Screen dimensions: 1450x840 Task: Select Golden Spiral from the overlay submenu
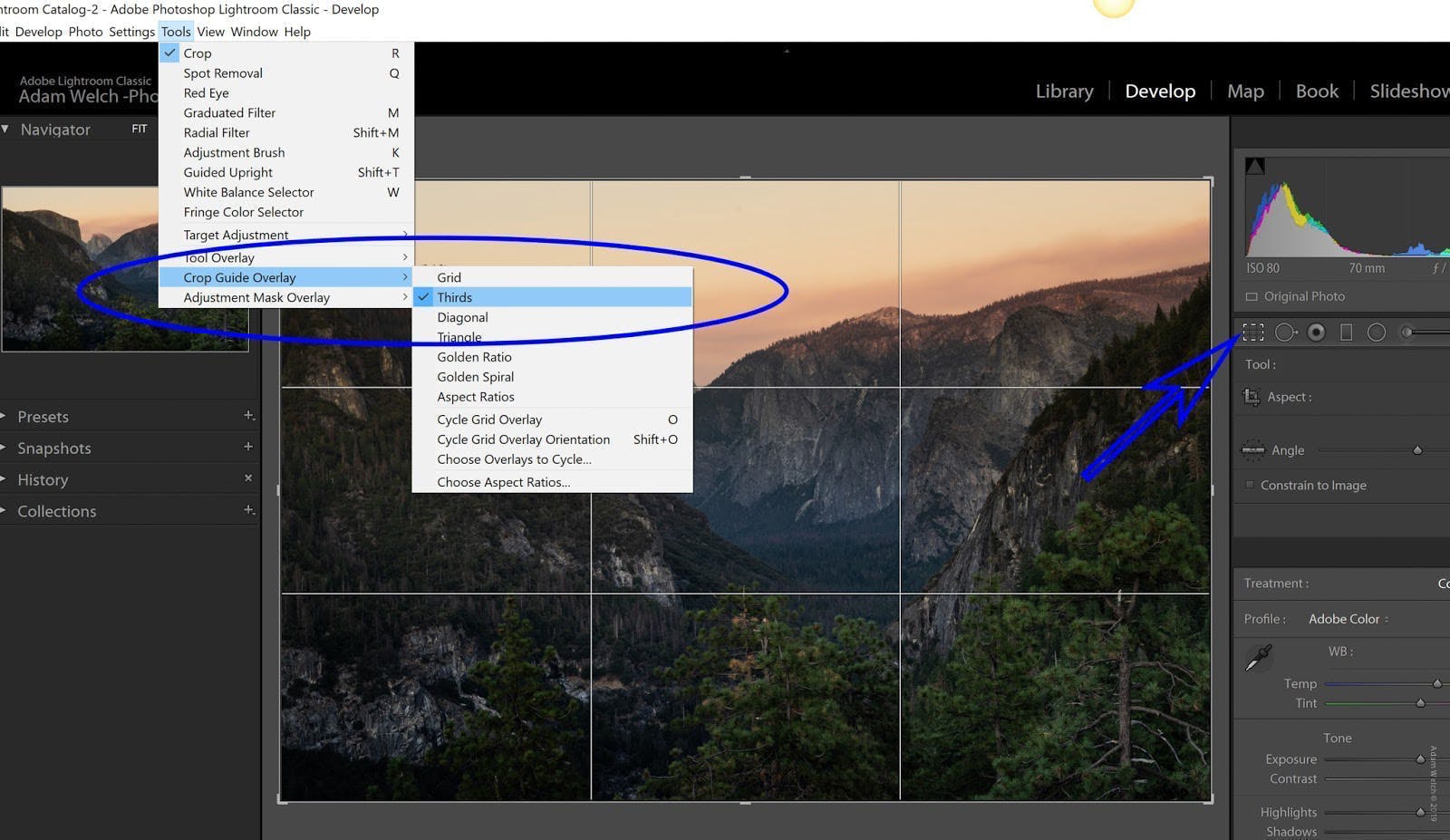(x=475, y=376)
